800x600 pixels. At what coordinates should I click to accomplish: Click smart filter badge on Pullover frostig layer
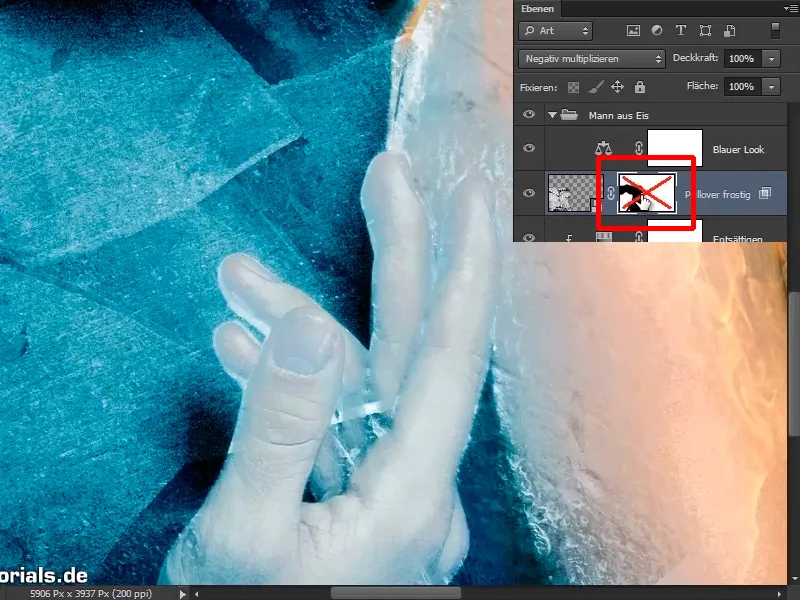click(764, 193)
